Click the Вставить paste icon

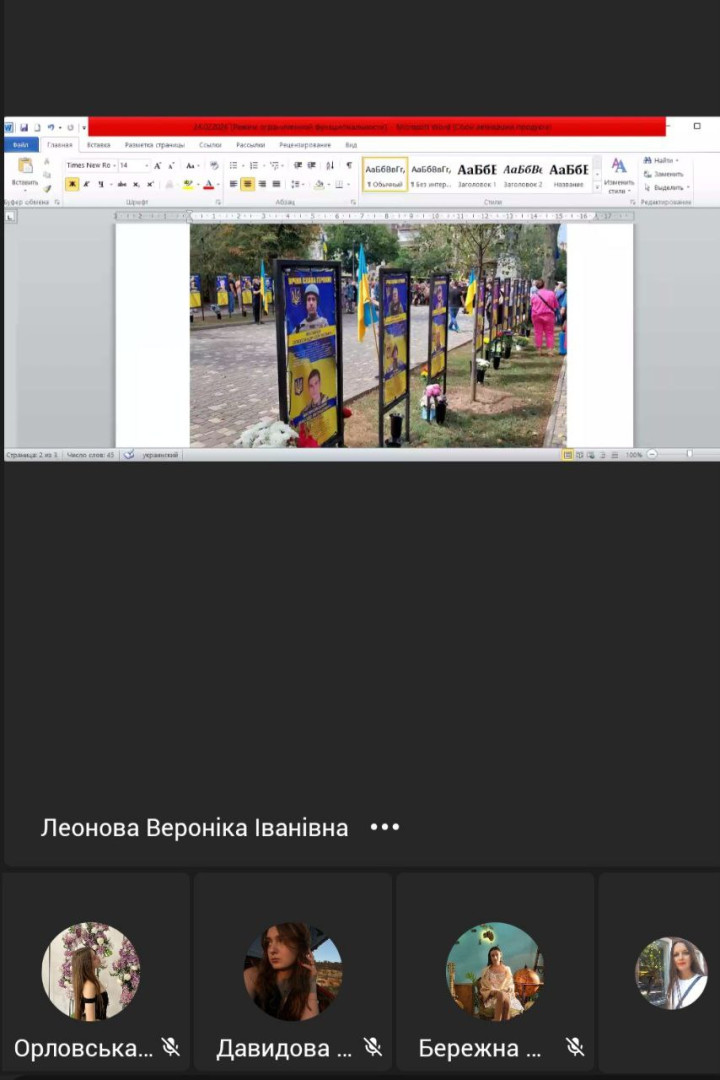click(x=25, y=171)
